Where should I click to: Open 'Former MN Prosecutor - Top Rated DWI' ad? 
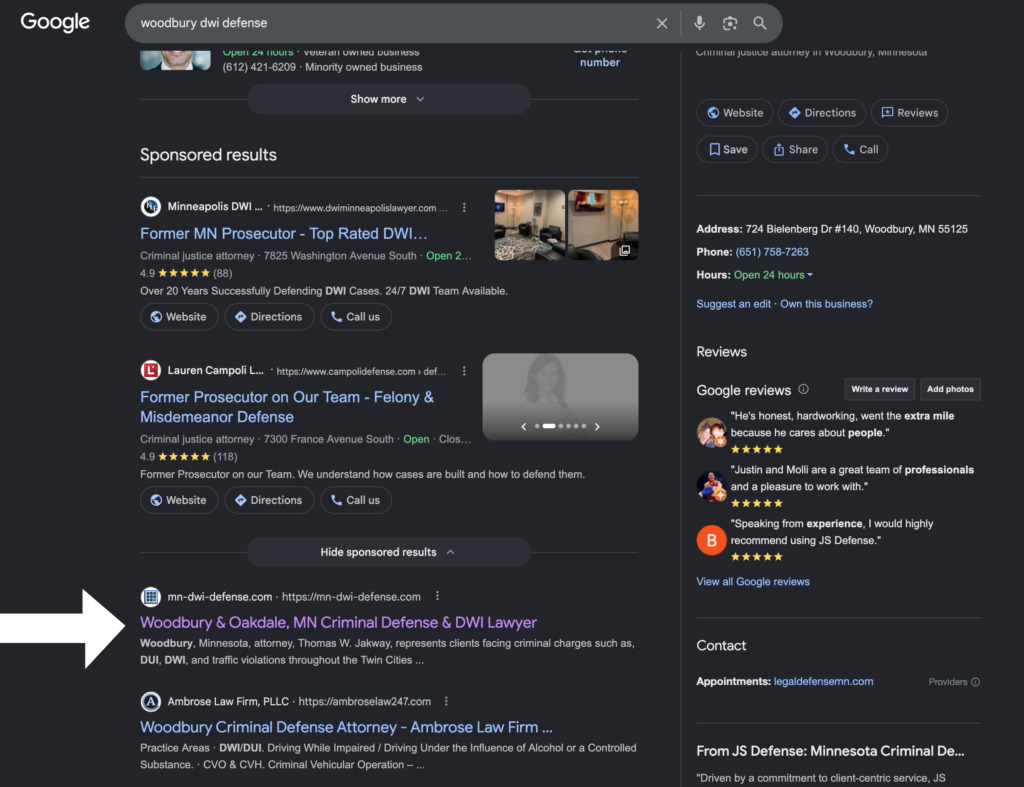[x=283, y=234]
